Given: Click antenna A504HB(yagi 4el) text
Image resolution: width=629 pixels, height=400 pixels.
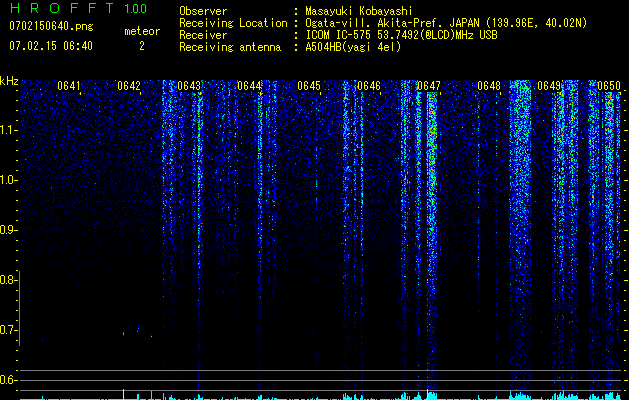Looking at the screenshot, I should [x=353, y=47].
